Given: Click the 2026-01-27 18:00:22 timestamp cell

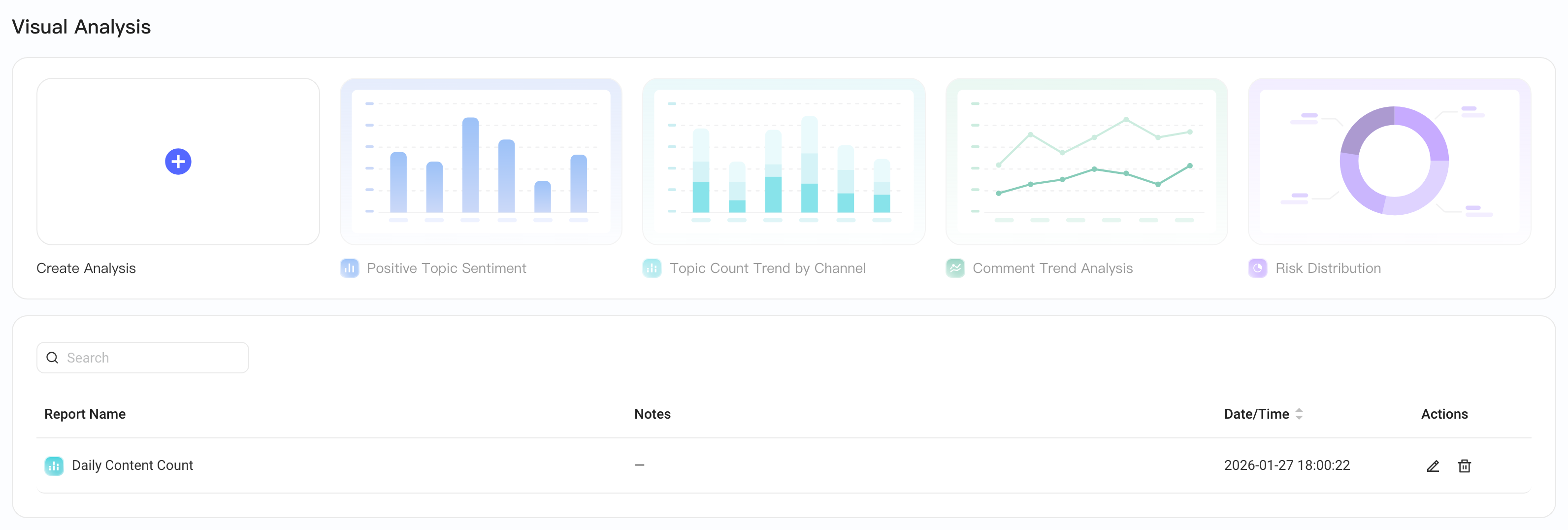Looking at the screenshot, I should coord(1287,465).
